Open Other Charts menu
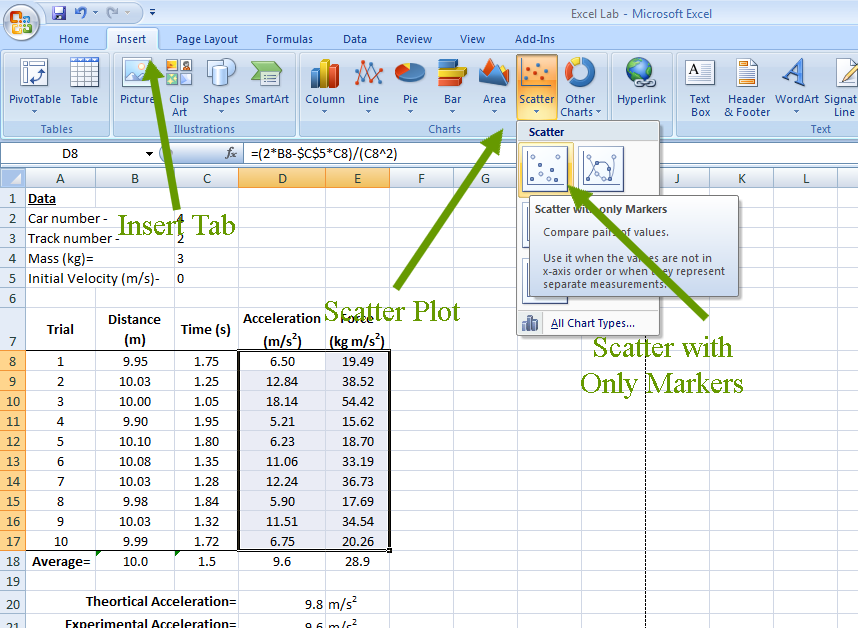858x628 pixels. (580, 86)
